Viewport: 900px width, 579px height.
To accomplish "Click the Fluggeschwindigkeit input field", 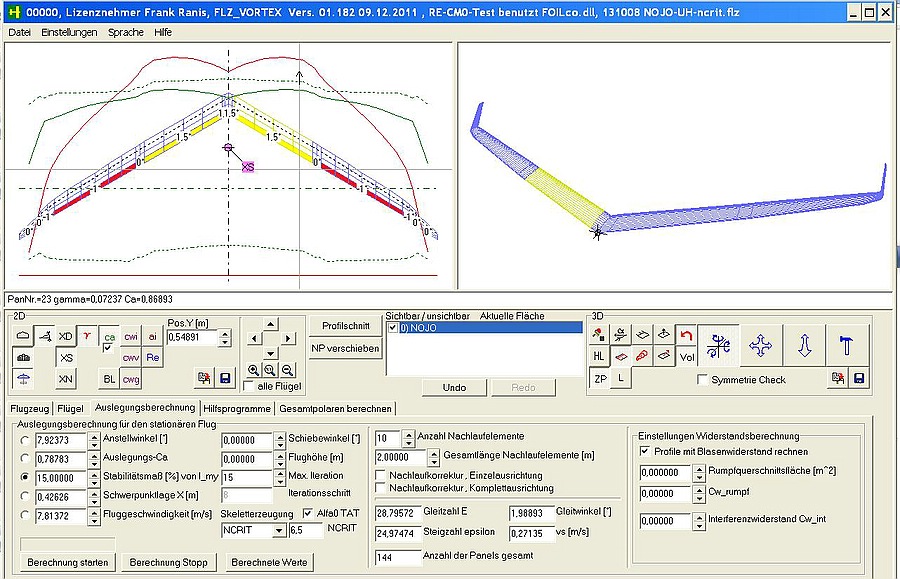I will coord(60,515).
